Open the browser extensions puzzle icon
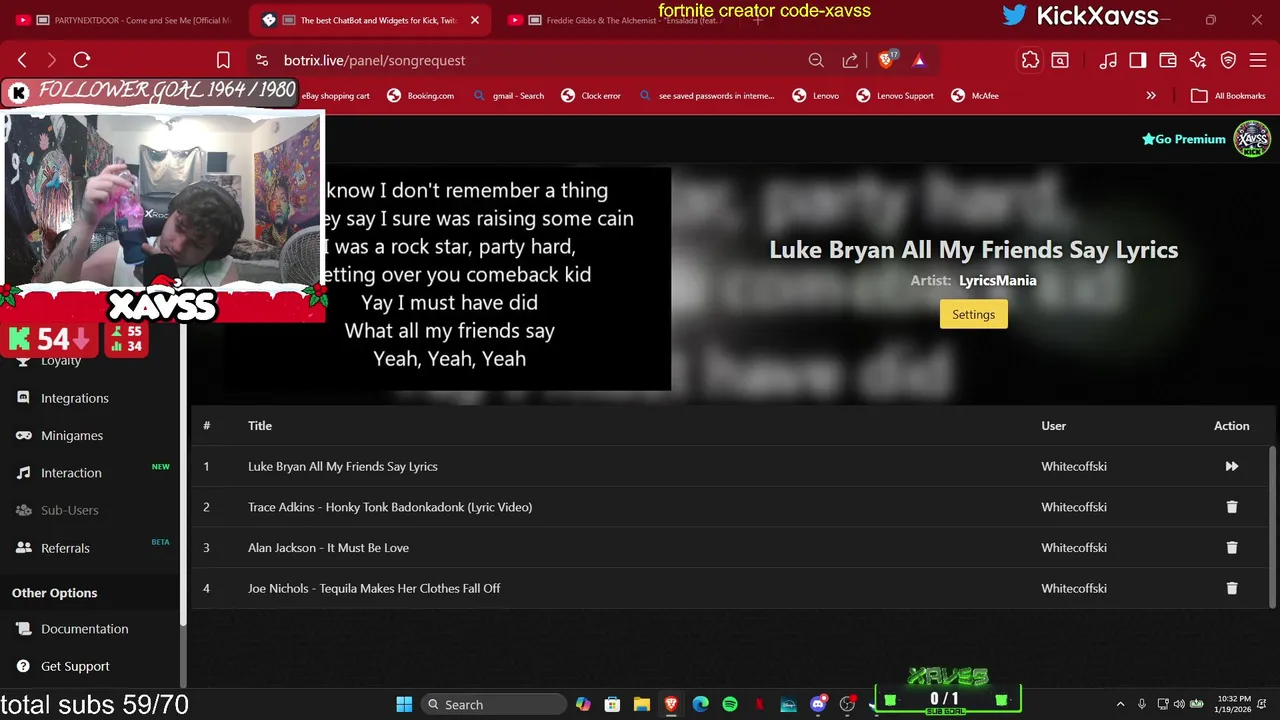This screenshot has height=720, width=1280. [1030, 60]
